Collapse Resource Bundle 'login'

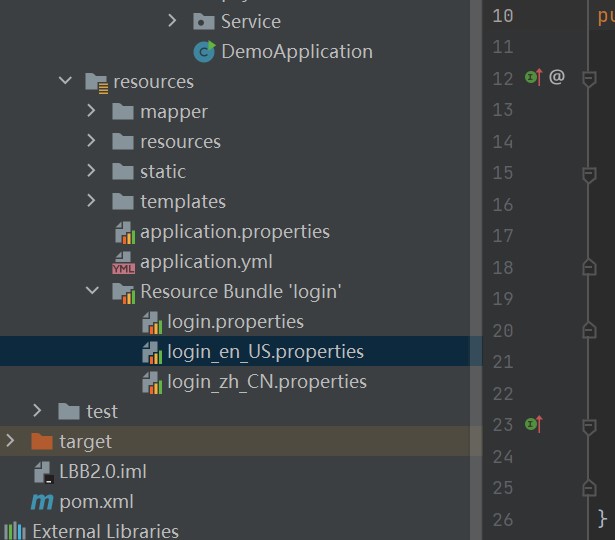click(x=93, y=291)
